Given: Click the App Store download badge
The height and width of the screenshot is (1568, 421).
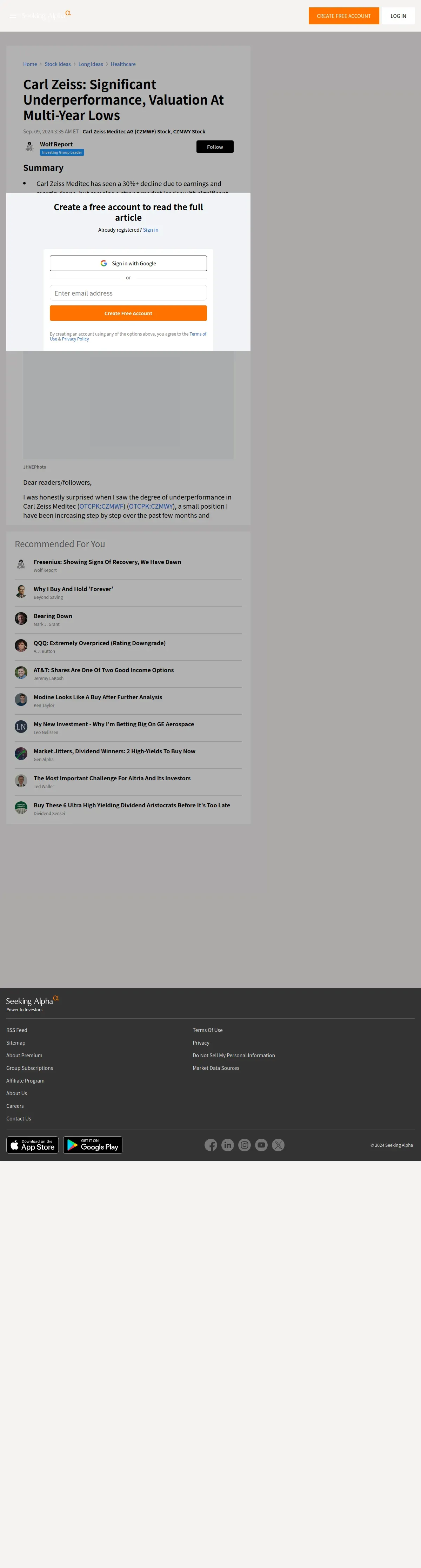Looking at the screenshot, I should coord(32,1145).
